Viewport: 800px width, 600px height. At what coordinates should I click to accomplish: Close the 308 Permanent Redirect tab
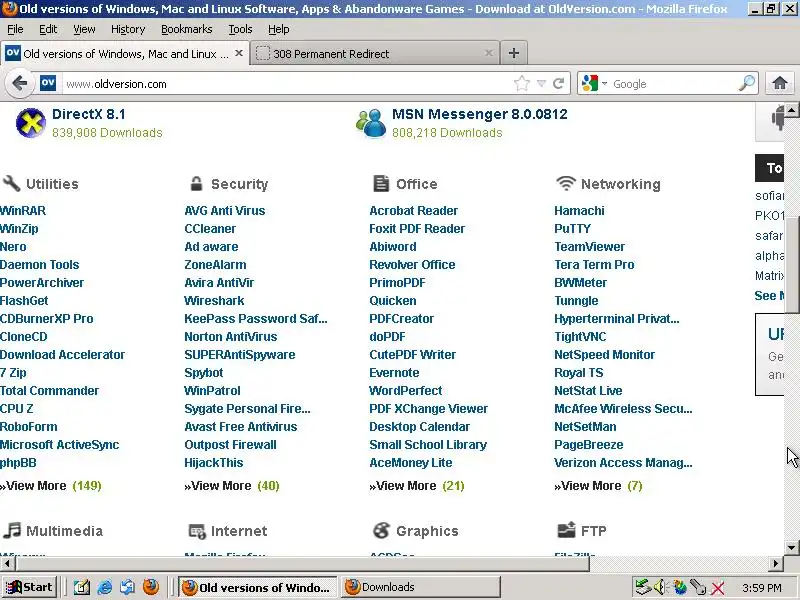point(488,53)
